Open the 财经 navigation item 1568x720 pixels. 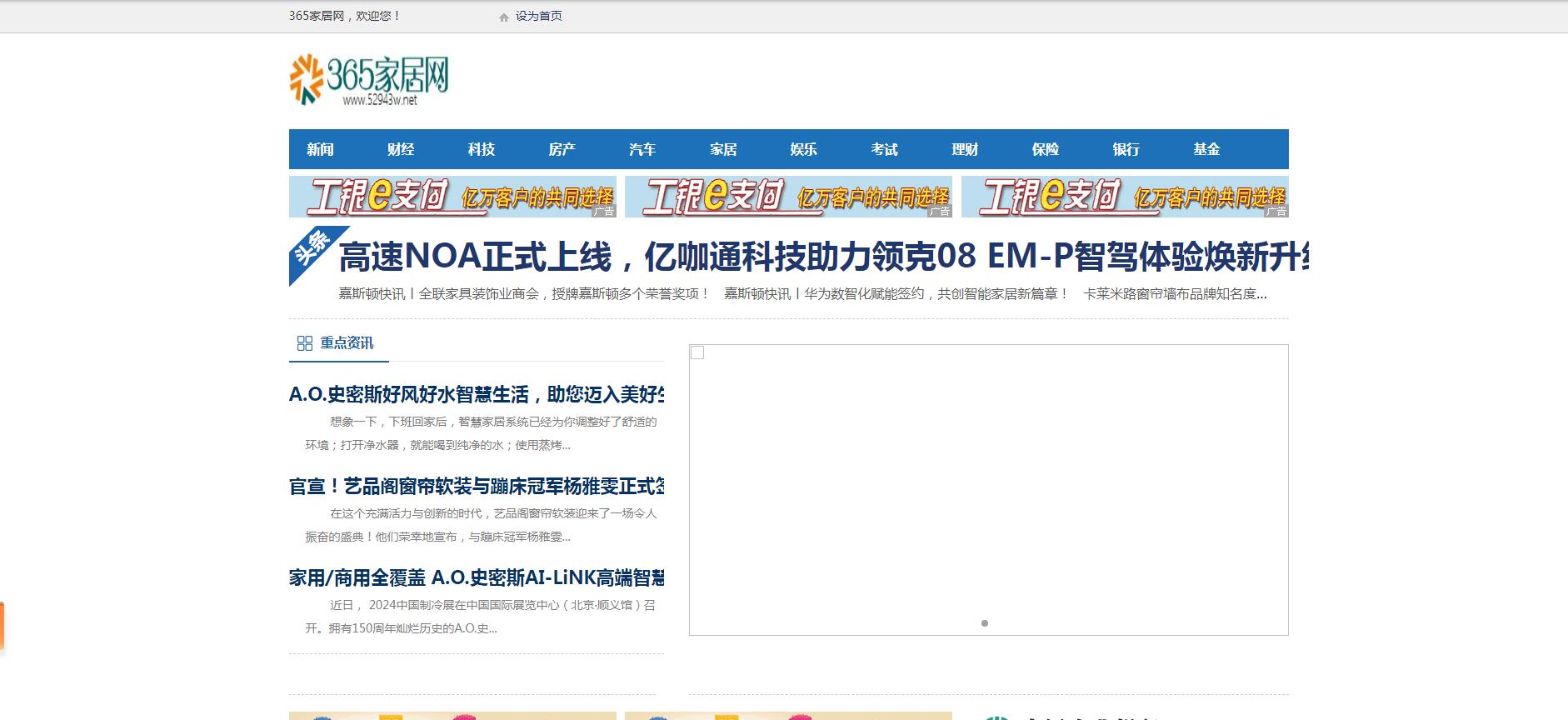pos(401,149)
